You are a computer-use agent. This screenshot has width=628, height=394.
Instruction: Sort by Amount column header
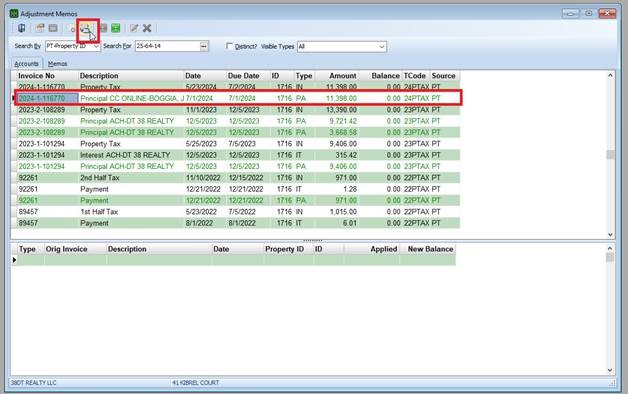337,76
